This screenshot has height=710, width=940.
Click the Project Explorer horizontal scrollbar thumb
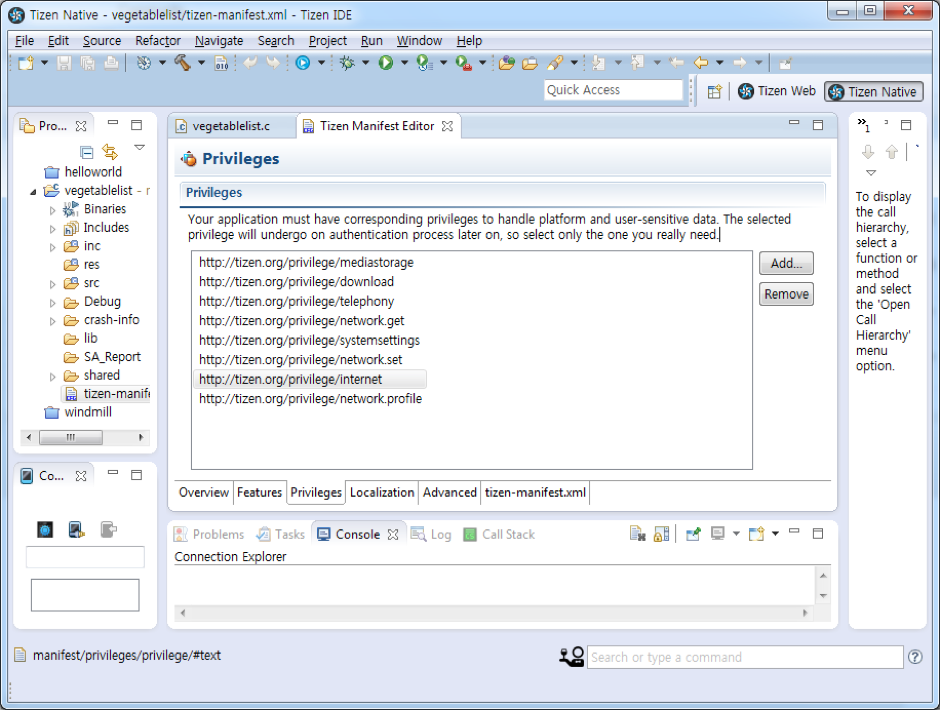click(71, 437)
